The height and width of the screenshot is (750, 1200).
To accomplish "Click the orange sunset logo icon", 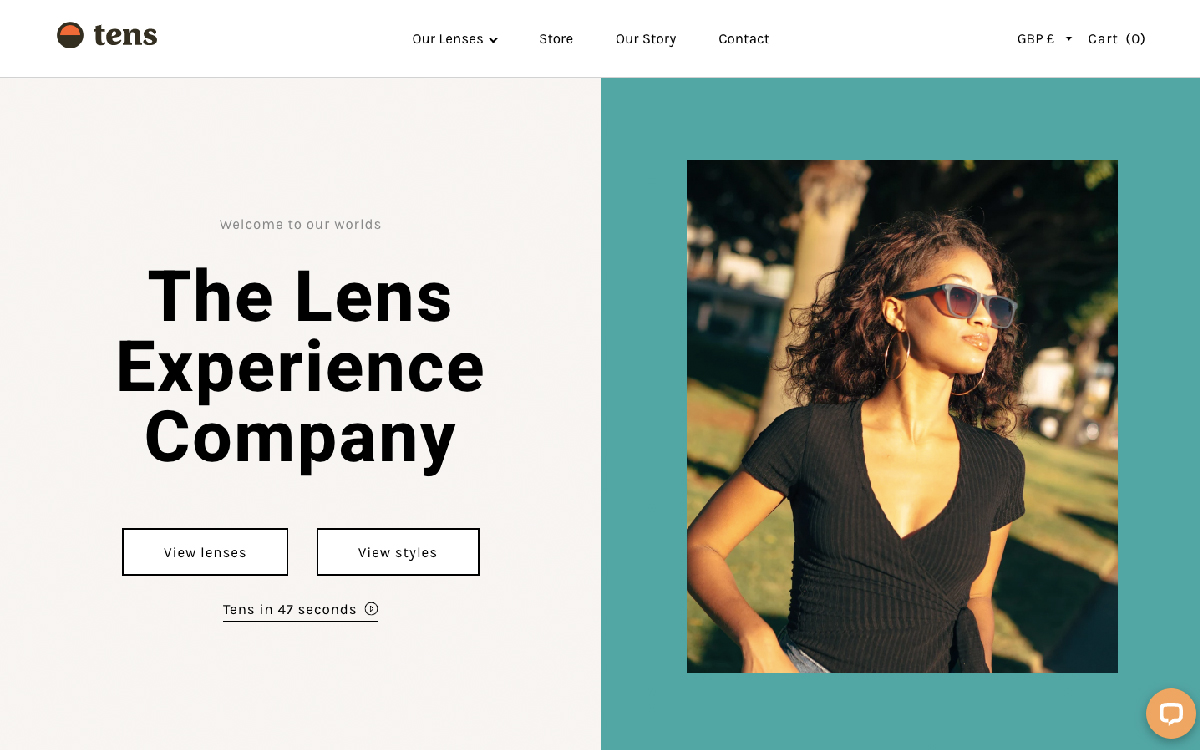I will click(x=70, y=36).
